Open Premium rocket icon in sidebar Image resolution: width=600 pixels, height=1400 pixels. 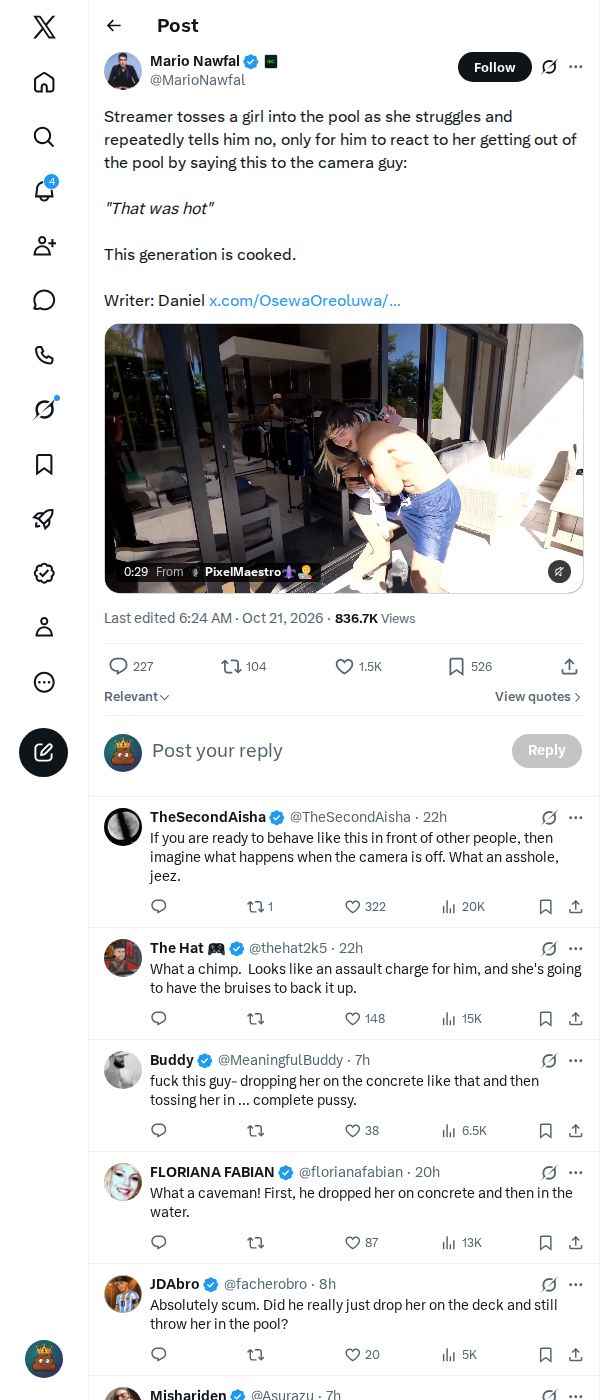pos(44,518)
